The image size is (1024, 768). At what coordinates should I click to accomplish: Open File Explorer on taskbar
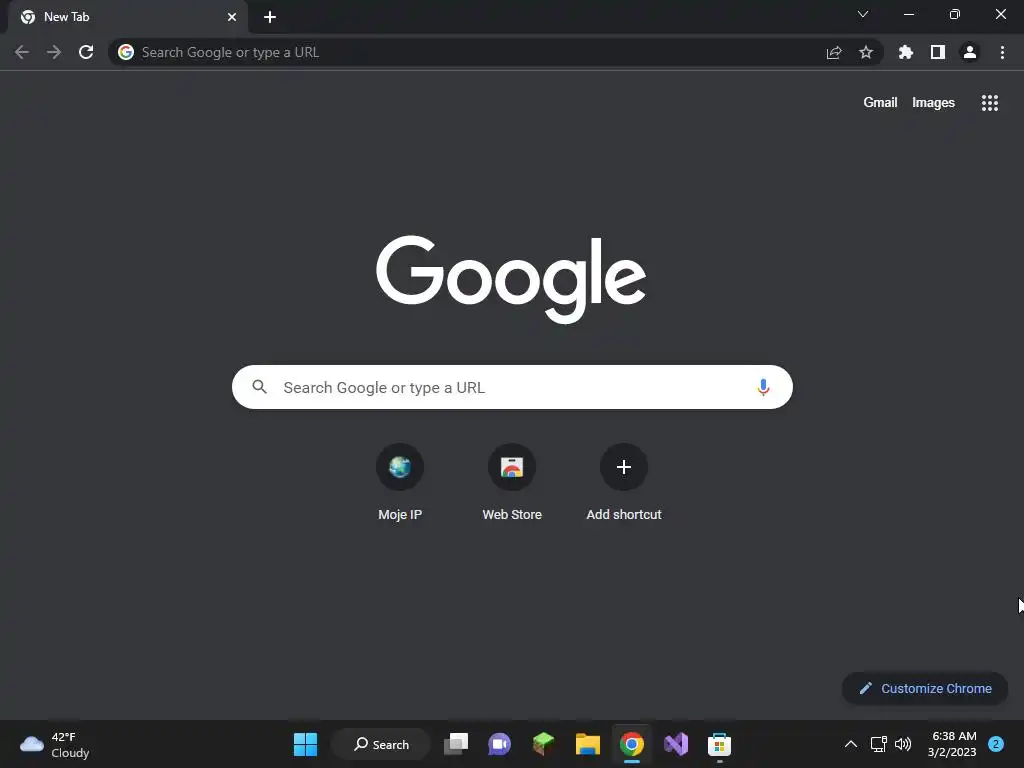pos(588,744)
